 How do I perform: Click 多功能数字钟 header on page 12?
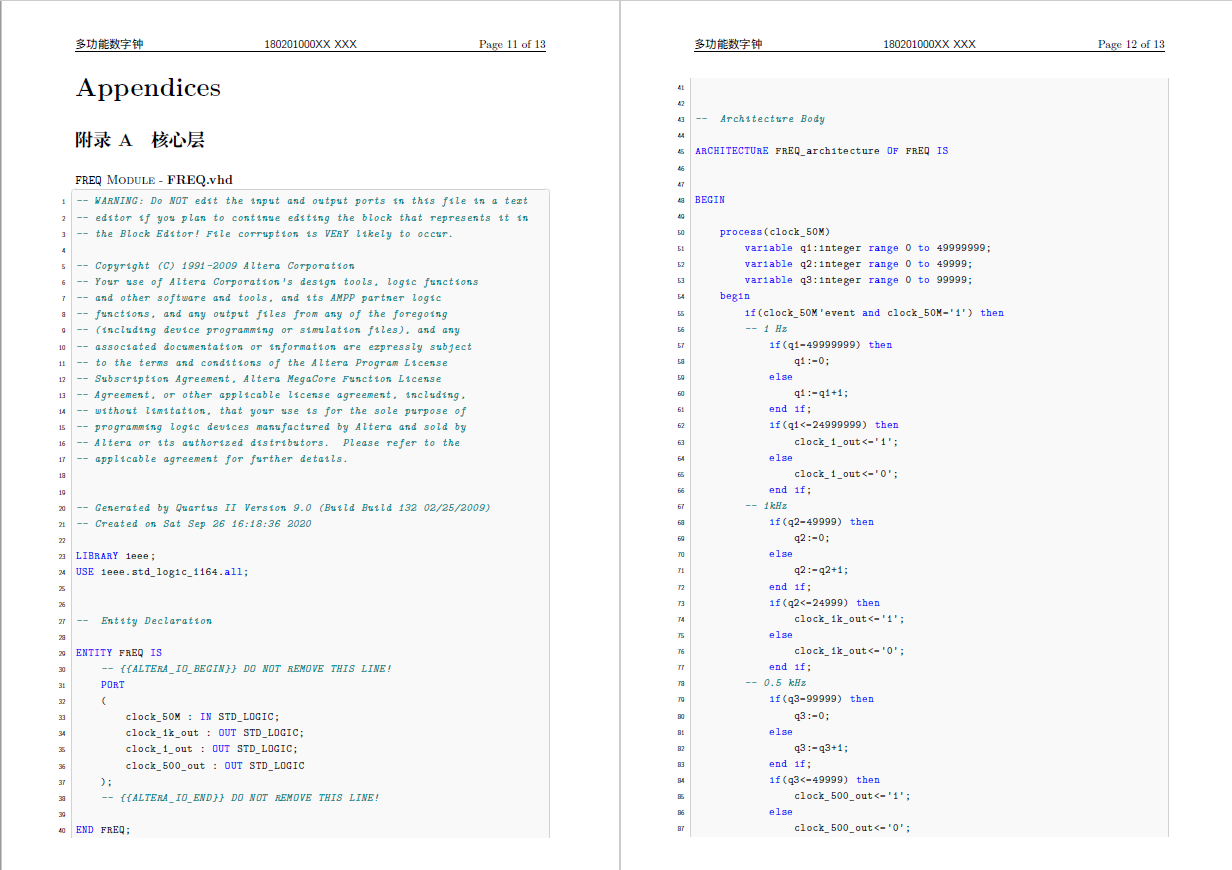pyautogui.click(x=728, y=44)
